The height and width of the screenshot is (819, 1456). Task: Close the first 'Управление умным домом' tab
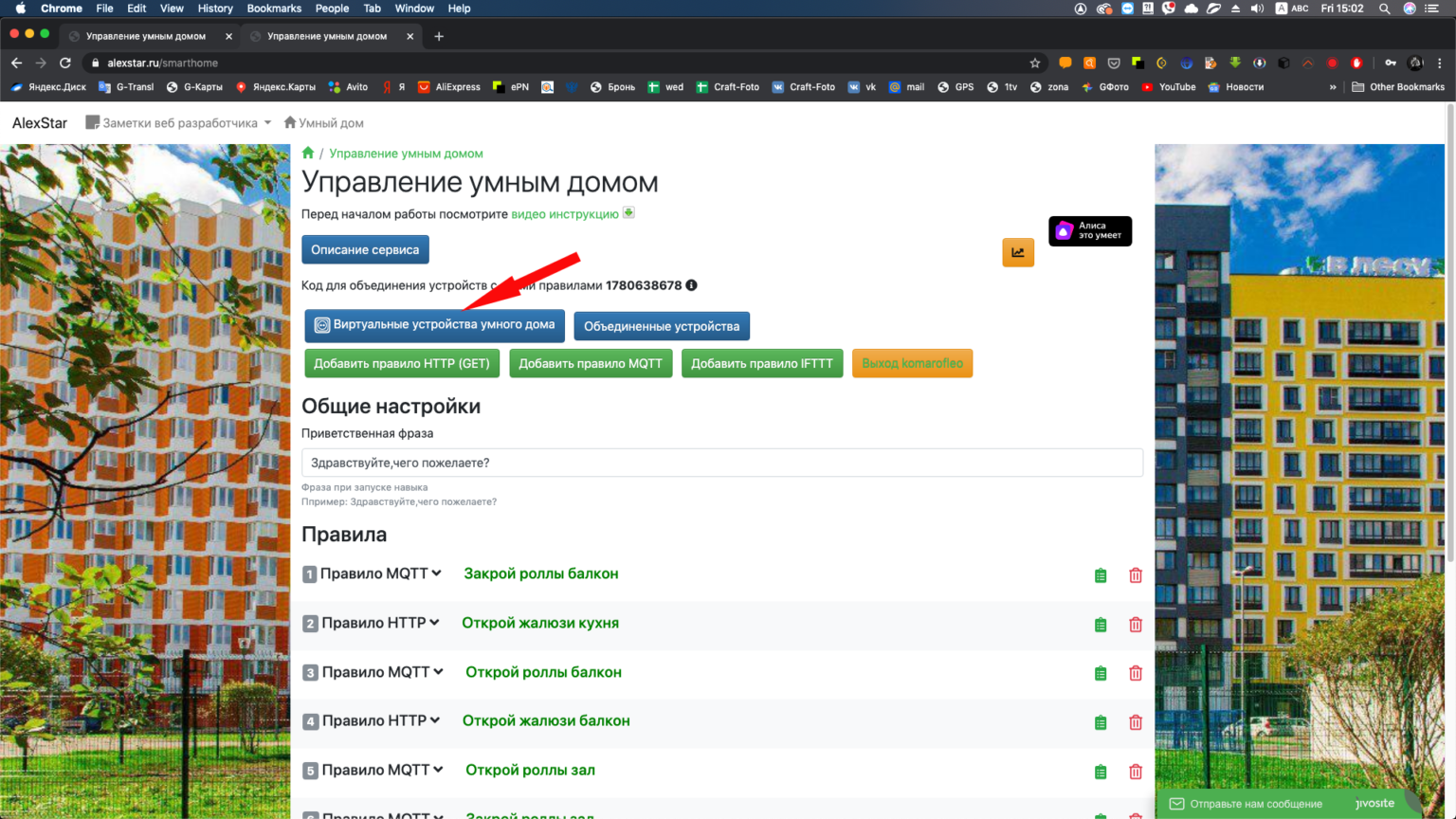pyautogui.click(x=228, y=36)
